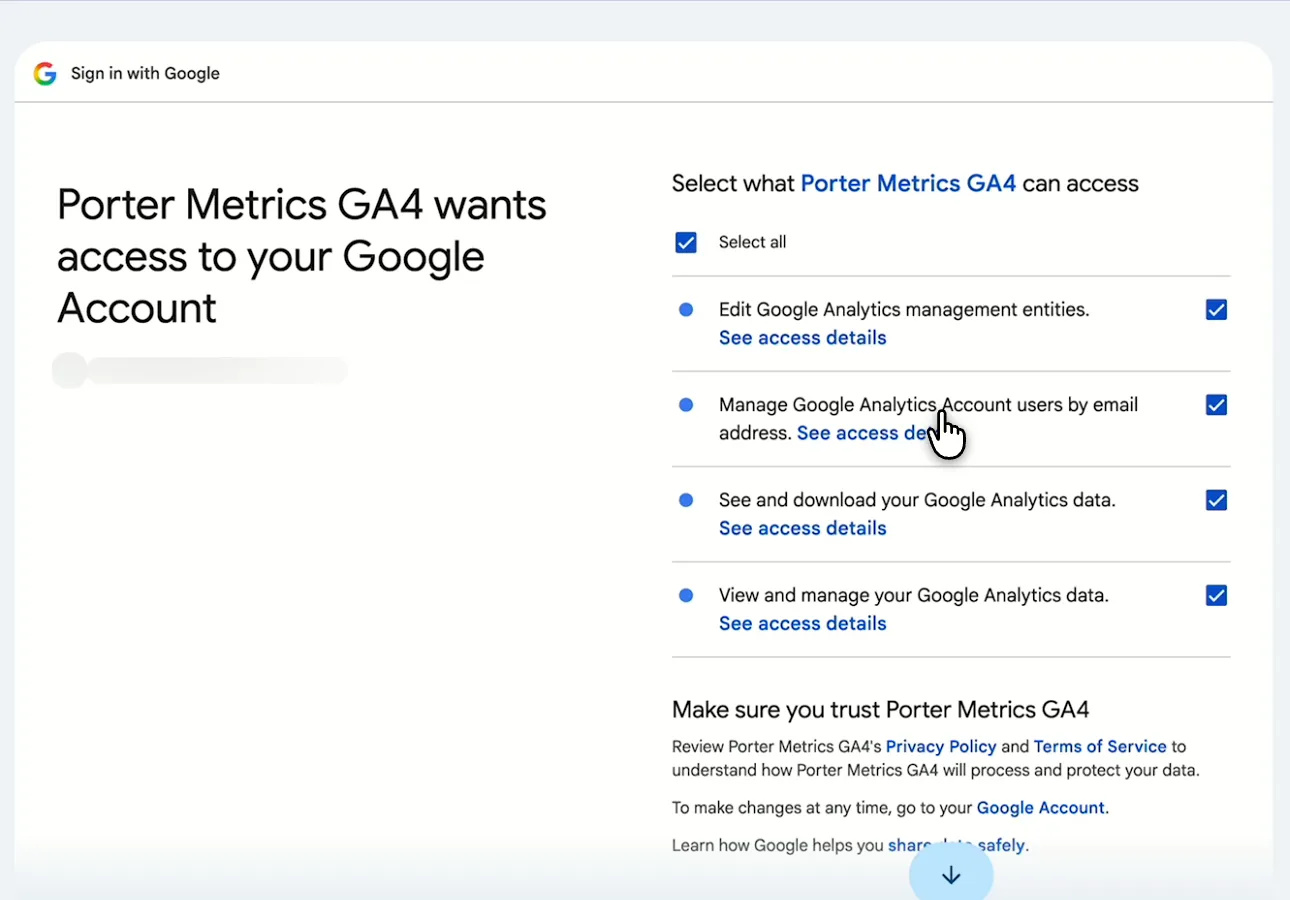Click the 'Select all' label text
The height and width of the screenshot is (900, 1290).
[752, 242]
